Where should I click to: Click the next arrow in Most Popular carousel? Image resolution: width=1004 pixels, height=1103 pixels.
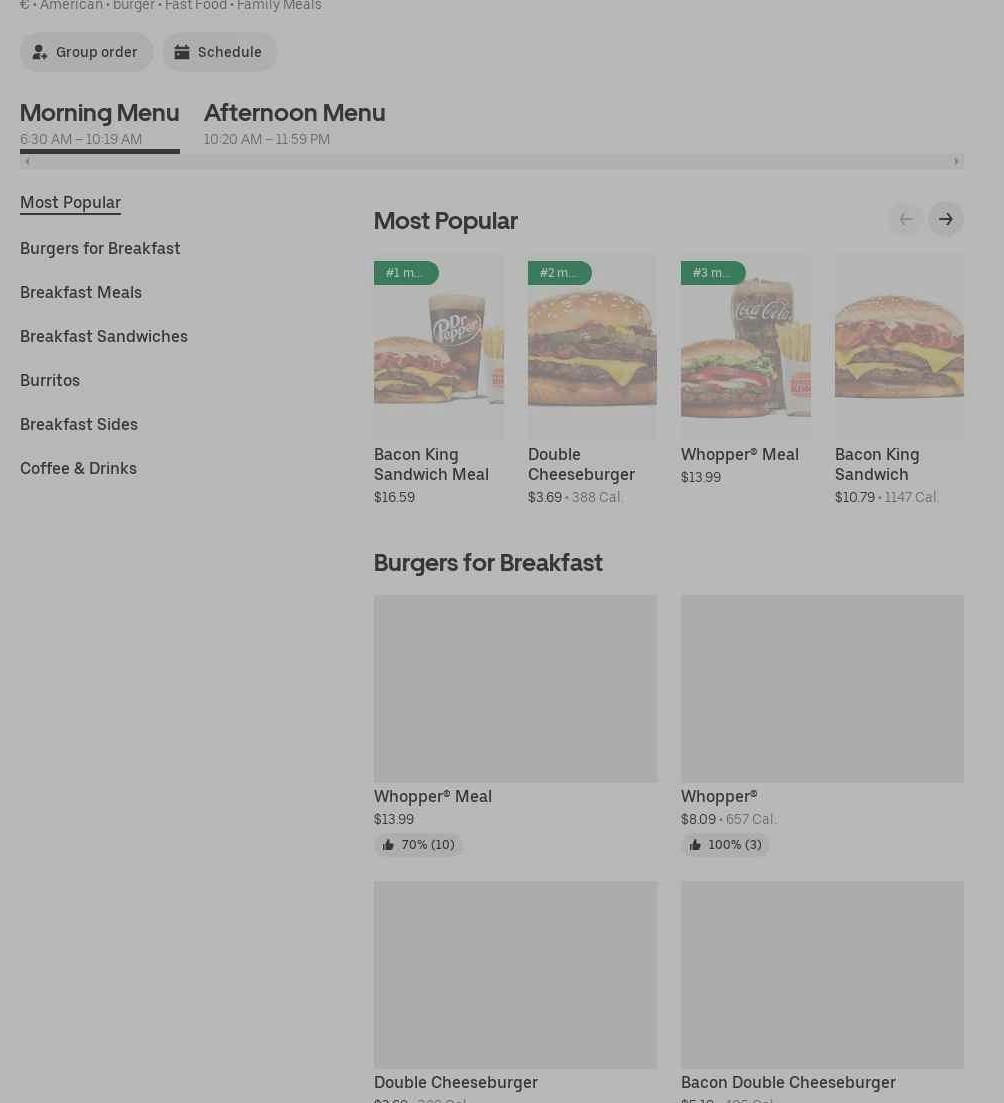(x=945, y=219)
